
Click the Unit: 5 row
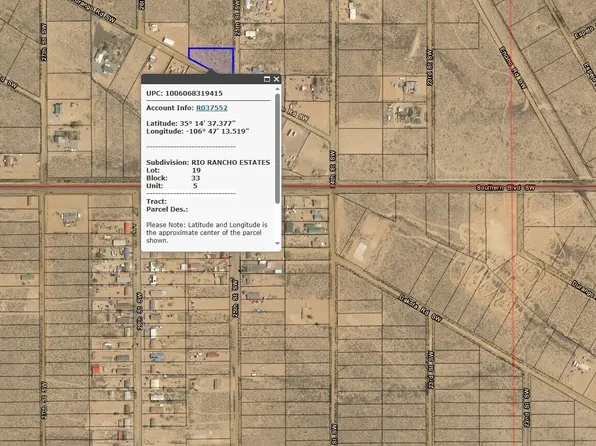172,186
